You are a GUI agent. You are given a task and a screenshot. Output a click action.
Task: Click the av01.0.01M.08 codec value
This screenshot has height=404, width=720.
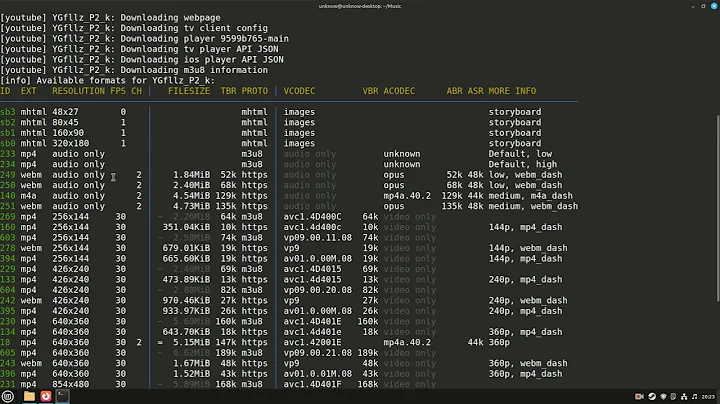click(x=318, y=374)
